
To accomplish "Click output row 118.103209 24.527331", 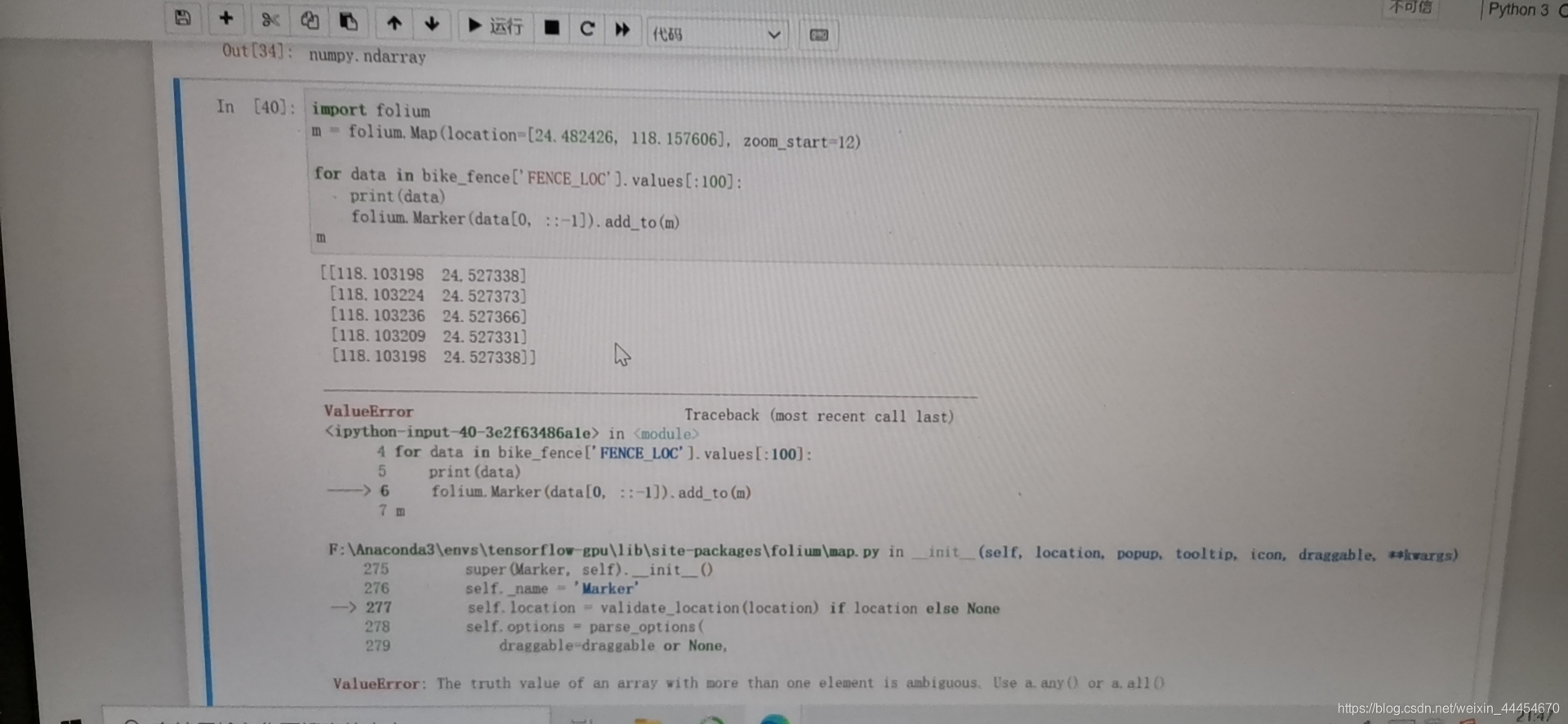I will [429, 336].
